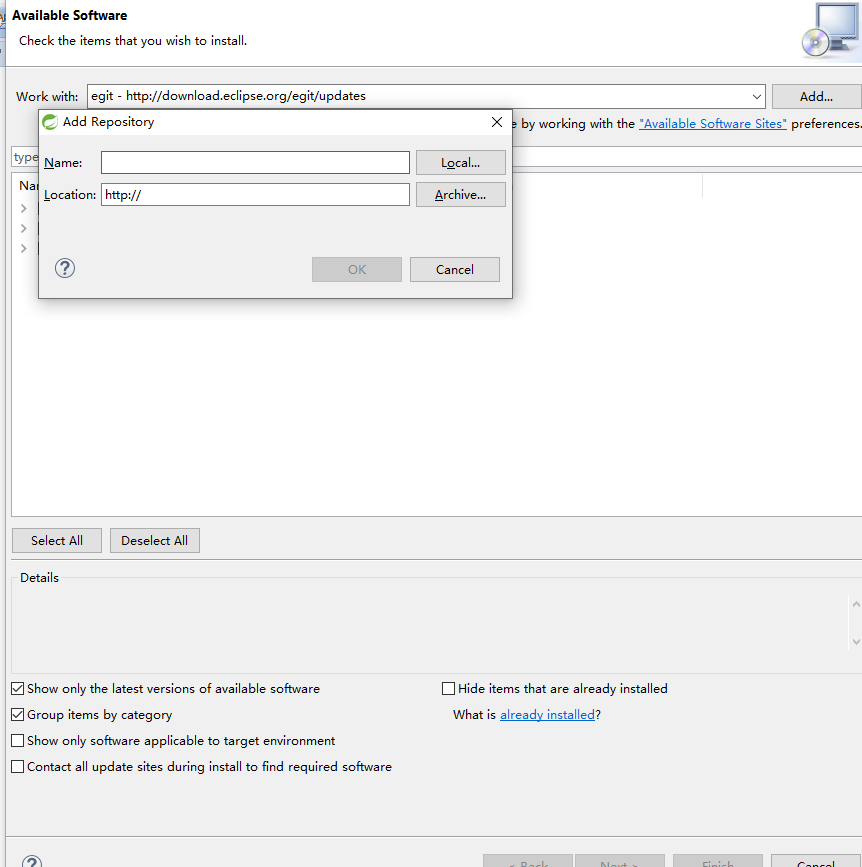862x867 pixels.
Task: Click the help icon in Add Repository dialog
Action: point(65,269)
